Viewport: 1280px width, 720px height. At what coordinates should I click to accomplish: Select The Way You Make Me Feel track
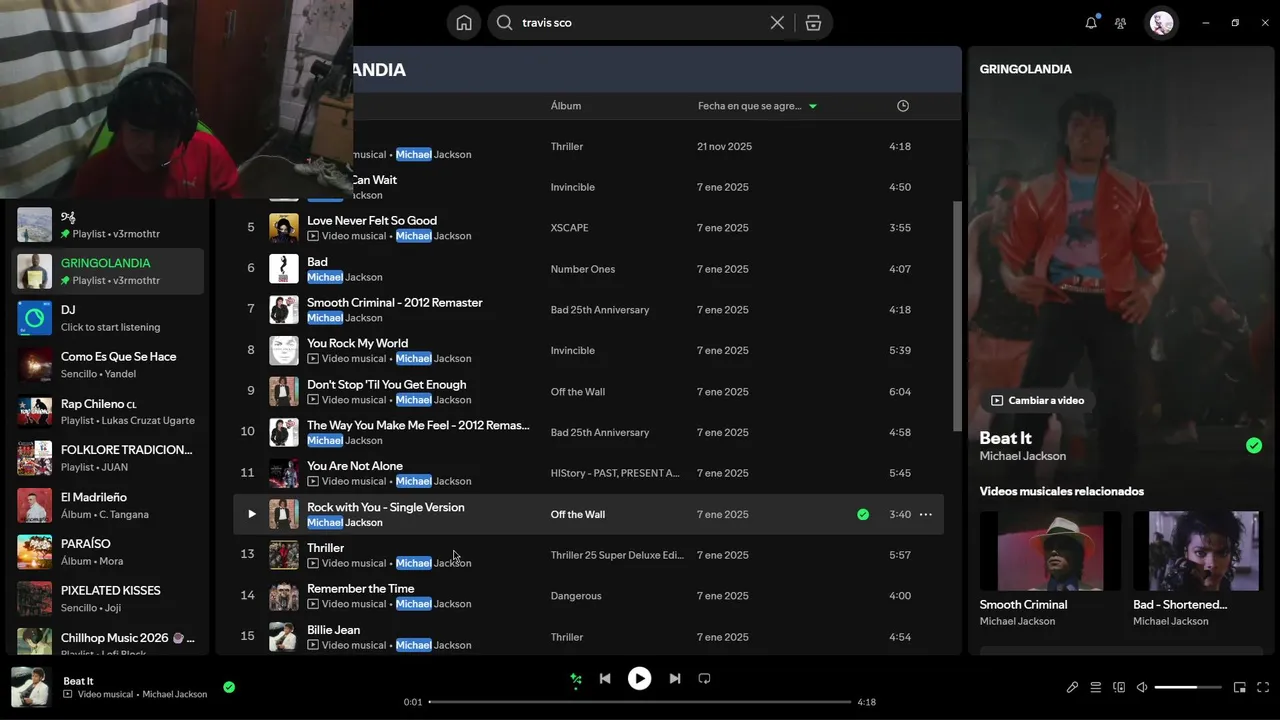point(588,432)
